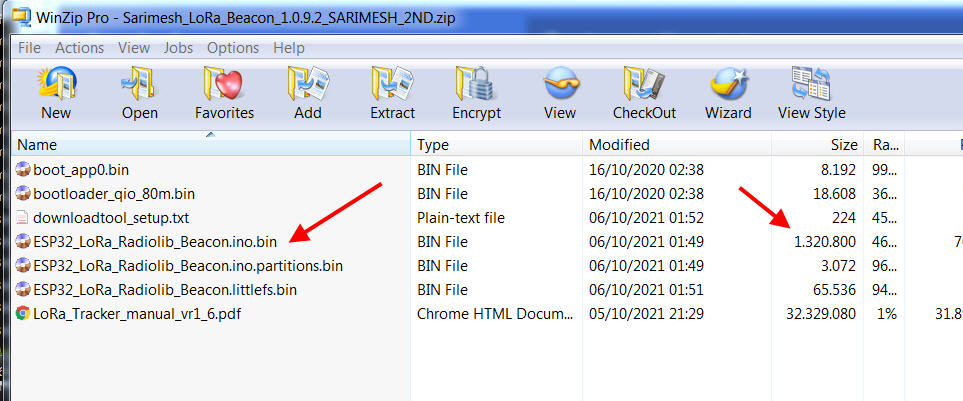Viewport: 963px width, 401px height.
Task: Select the littlefs.bin file icon
Action: (23, 289)
